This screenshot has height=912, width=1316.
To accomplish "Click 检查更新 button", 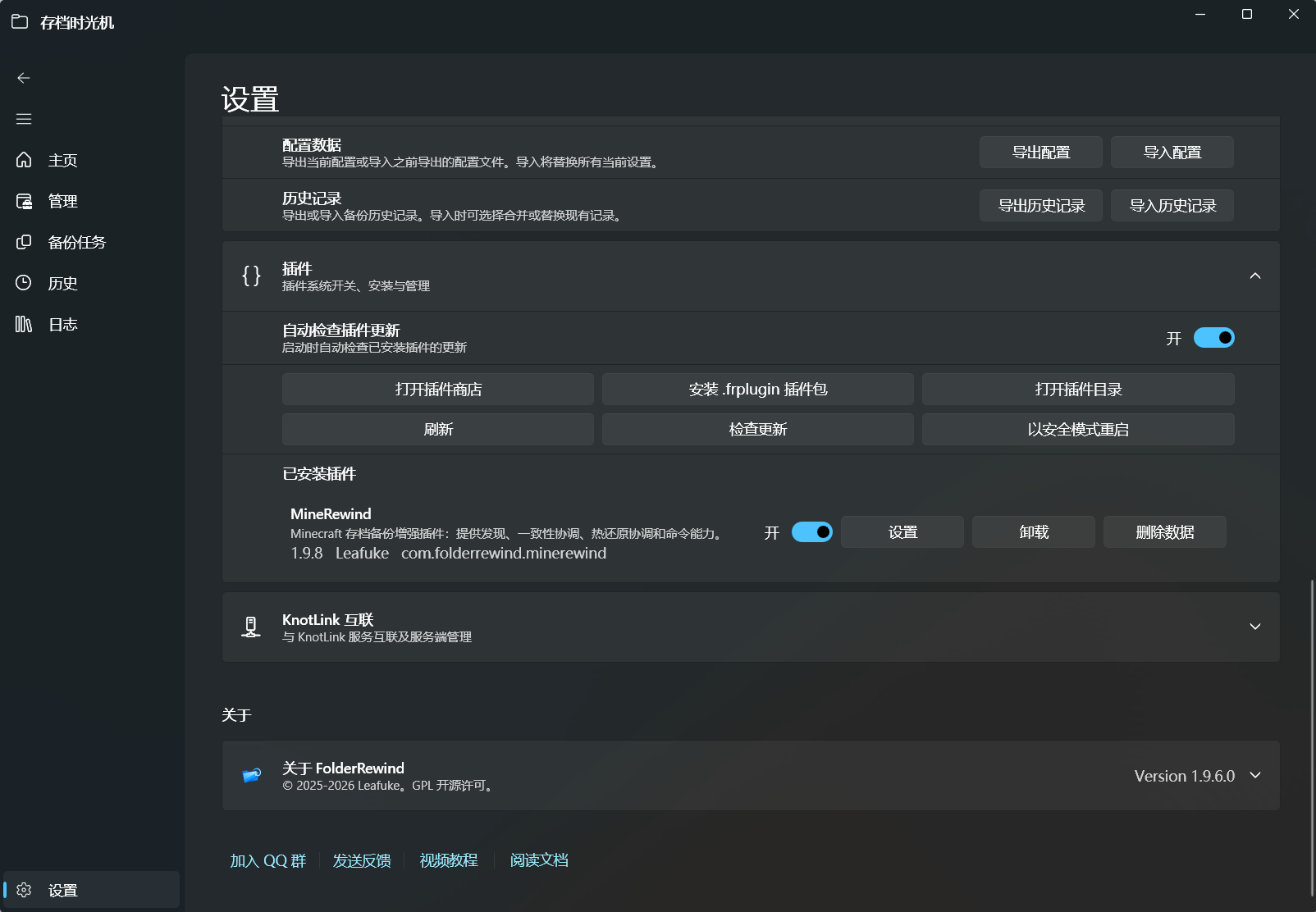I will [758, 429].
